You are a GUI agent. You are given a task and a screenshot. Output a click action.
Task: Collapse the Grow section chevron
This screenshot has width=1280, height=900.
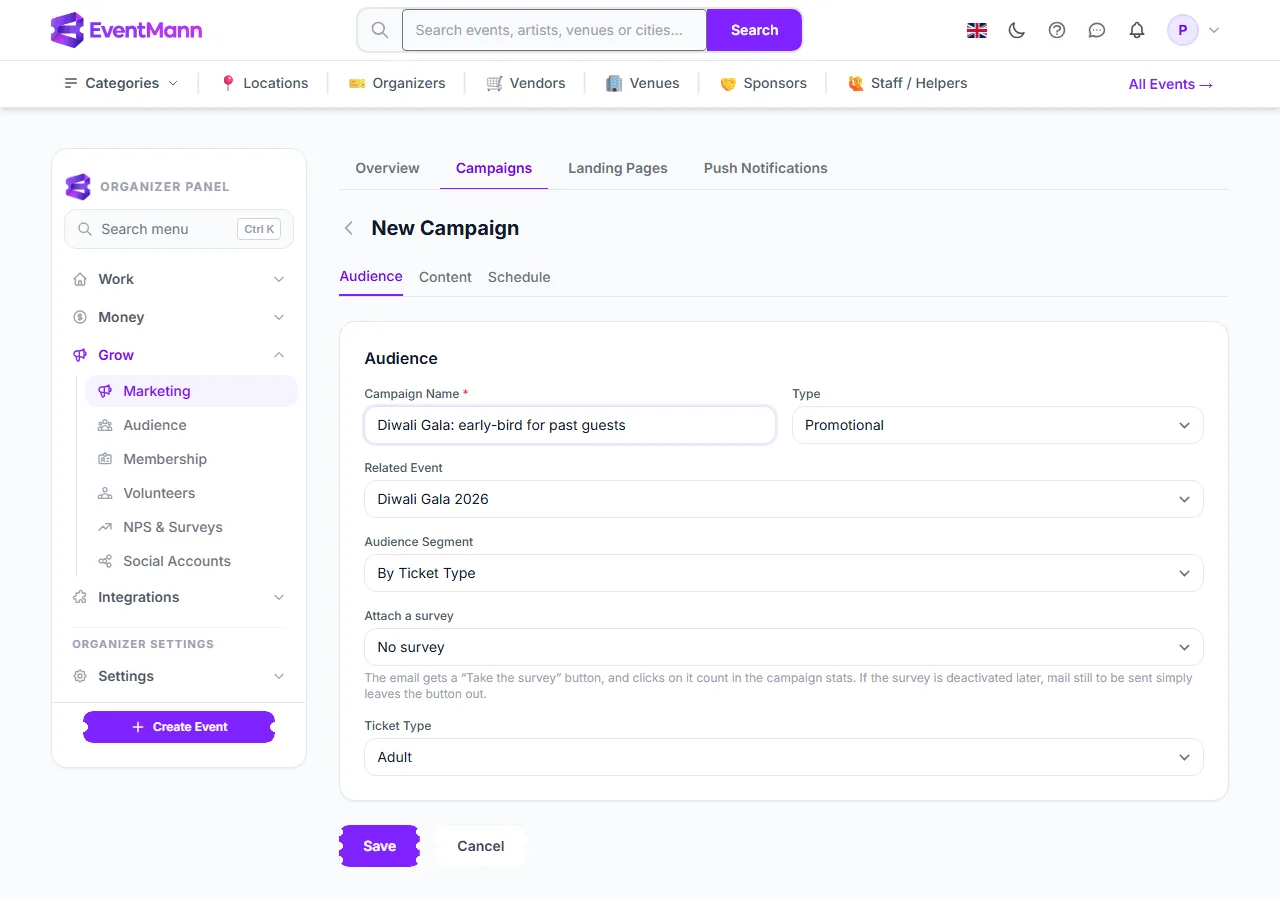[x=279, y=355]
